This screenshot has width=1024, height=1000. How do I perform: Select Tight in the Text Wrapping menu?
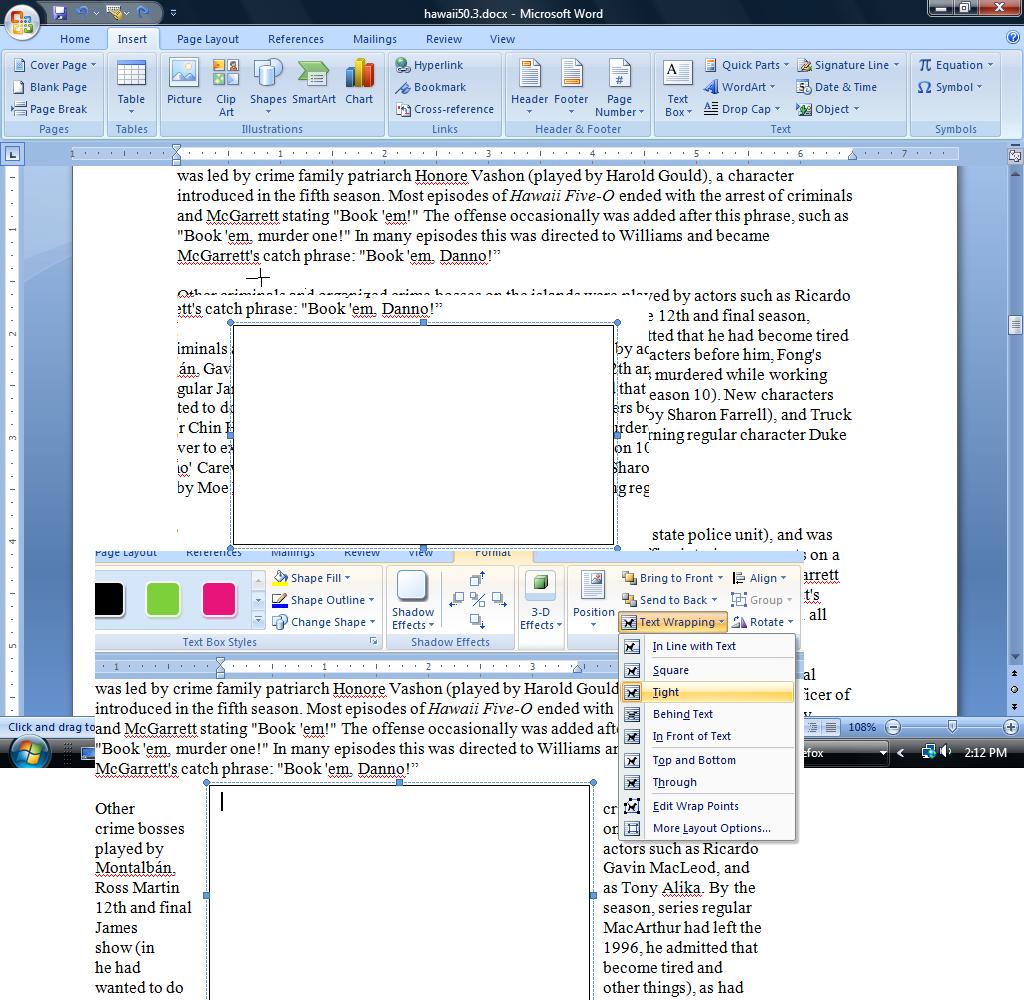tap(707, 692)
